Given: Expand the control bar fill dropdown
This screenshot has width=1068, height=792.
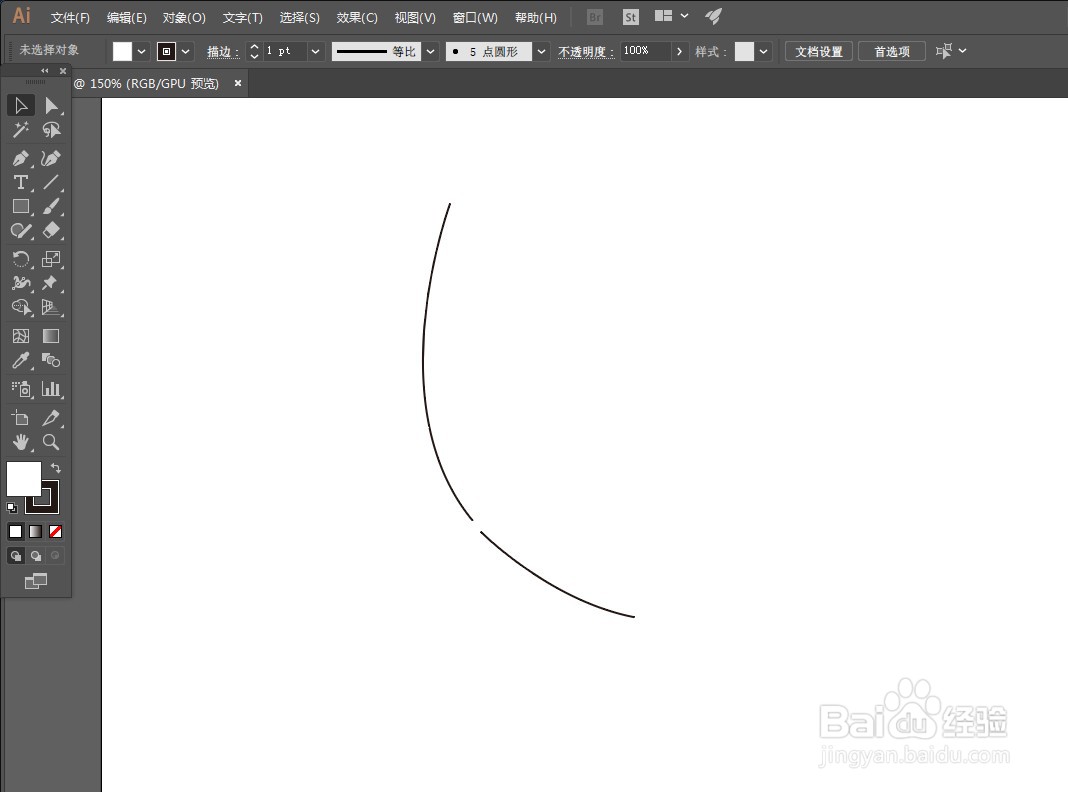Looking at the screenshot, I should pos(141,51).
